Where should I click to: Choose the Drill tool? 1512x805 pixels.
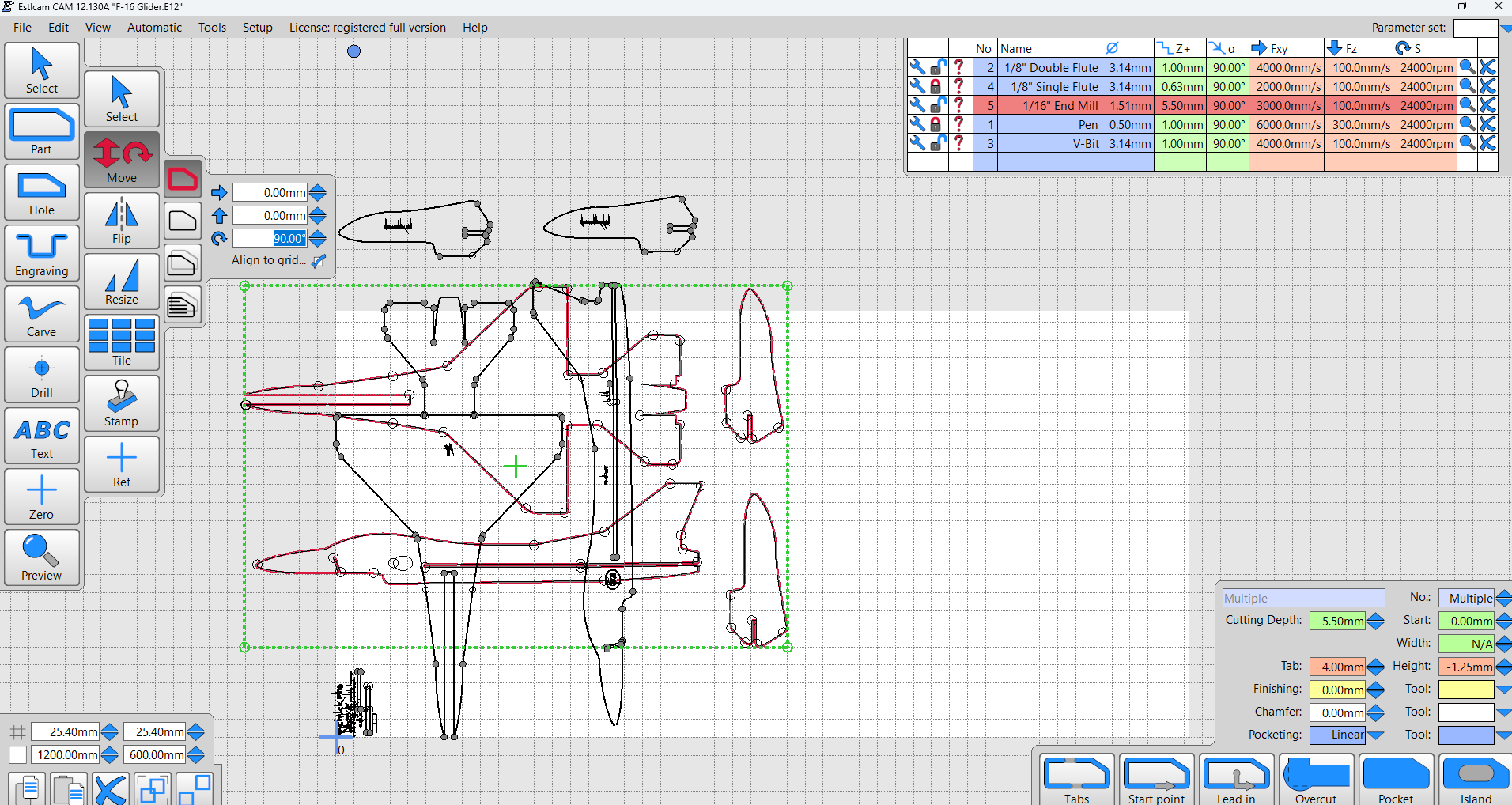tap(42, 375)
